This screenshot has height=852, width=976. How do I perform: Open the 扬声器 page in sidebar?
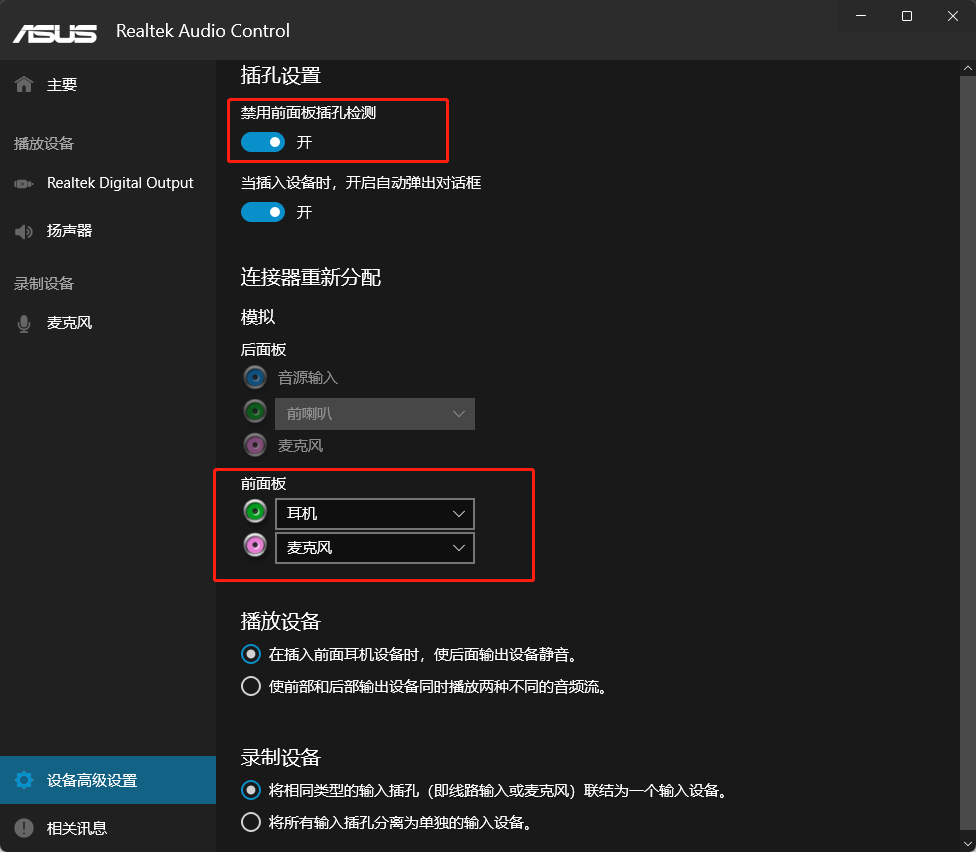tap(69, 231)
